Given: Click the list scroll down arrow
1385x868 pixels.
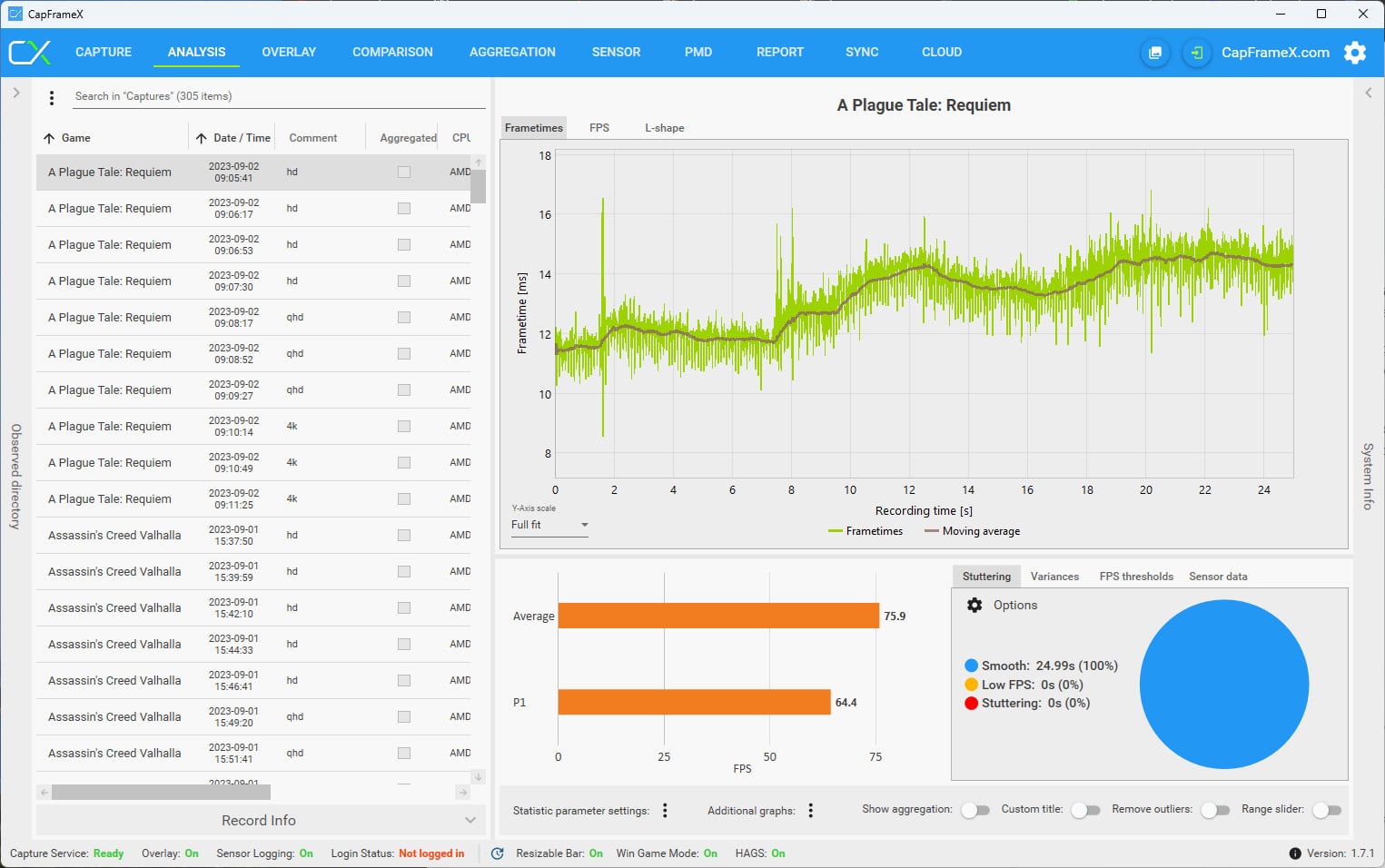Looking at the screenshot, I should click(x=479, y=777).
